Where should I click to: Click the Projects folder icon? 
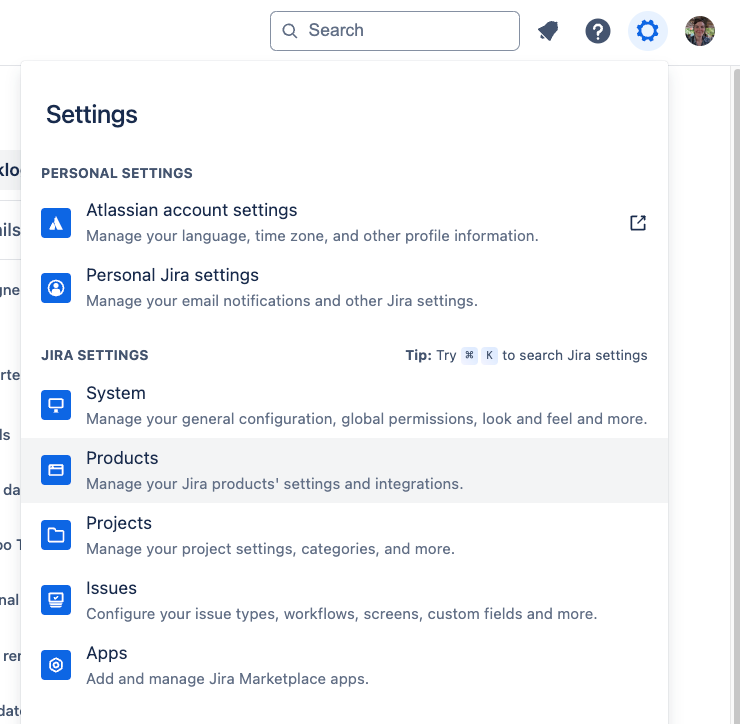56,535
